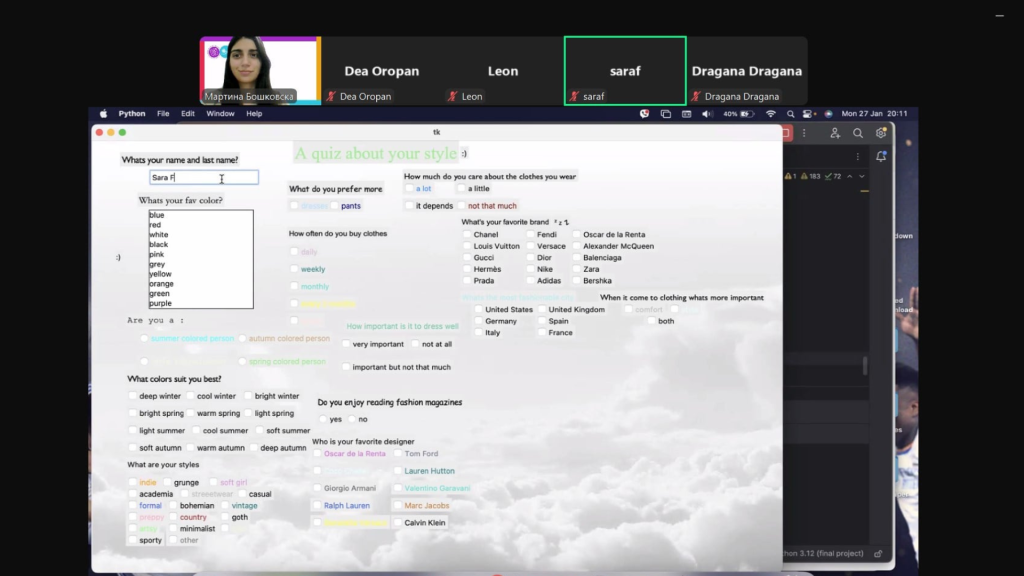
Task: Enable the Calvin Klein designer checkbox
Action: coord(398,523)
